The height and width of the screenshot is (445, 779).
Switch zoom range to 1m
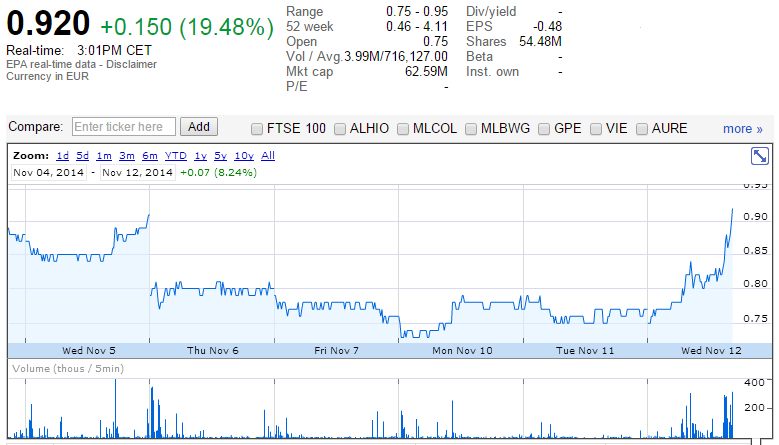click(x=104, y=156)
